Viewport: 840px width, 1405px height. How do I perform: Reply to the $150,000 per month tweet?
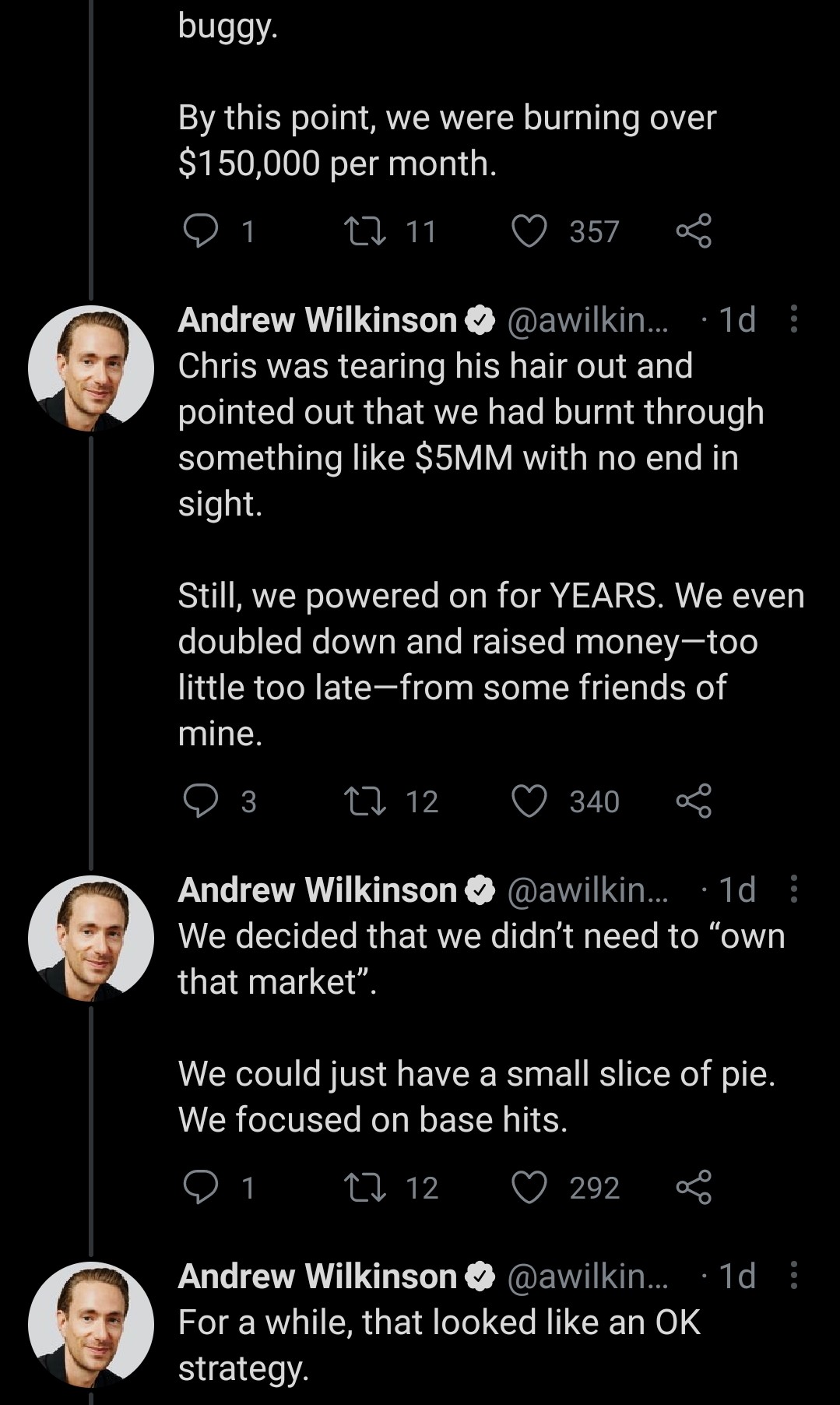(x=201, y=231)
